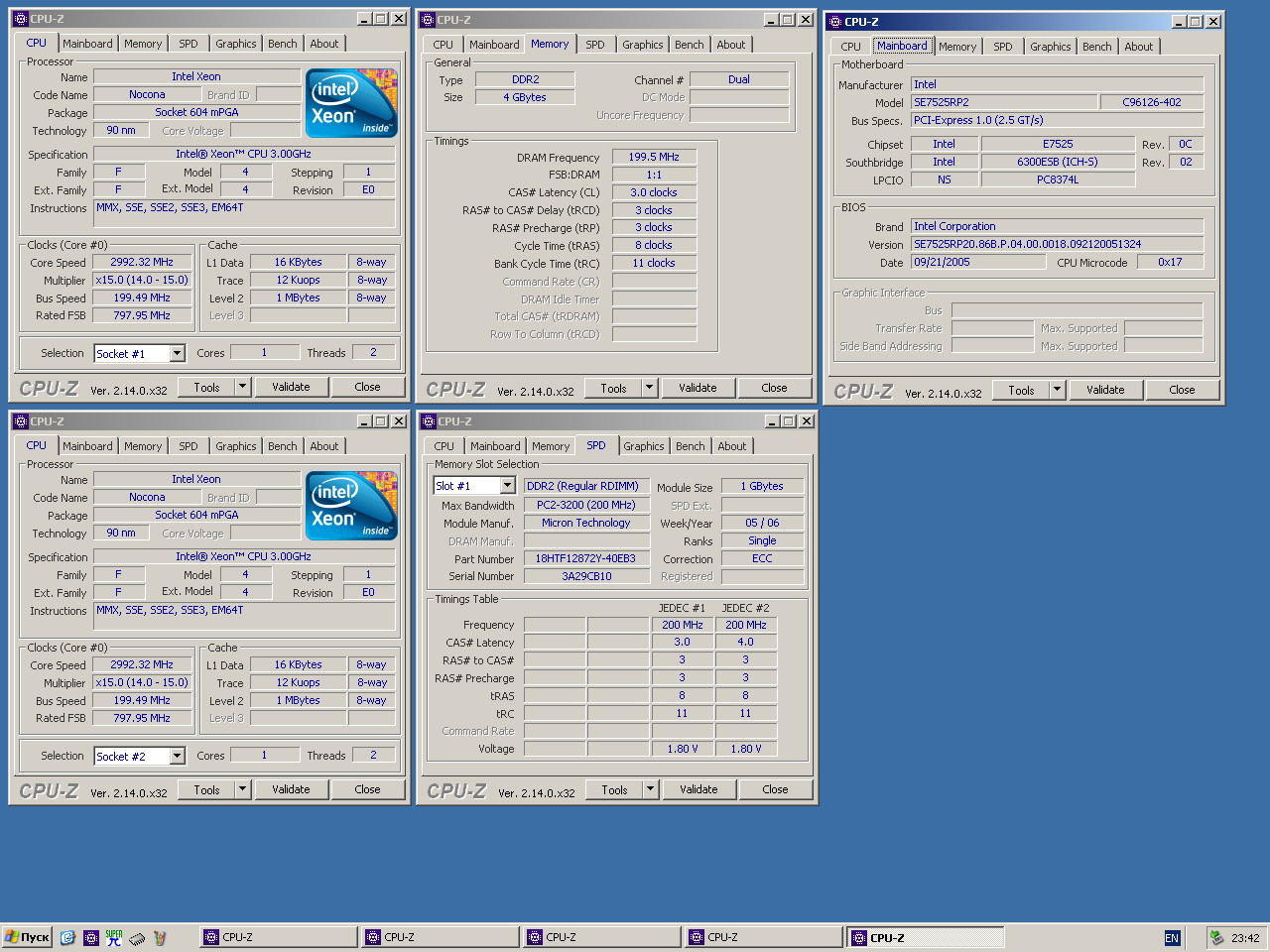Image resolution: width=1270 pixels, height=952 pixels.
Task: Click Close button in Socket #1 CPU window
Action: (367, 387)
